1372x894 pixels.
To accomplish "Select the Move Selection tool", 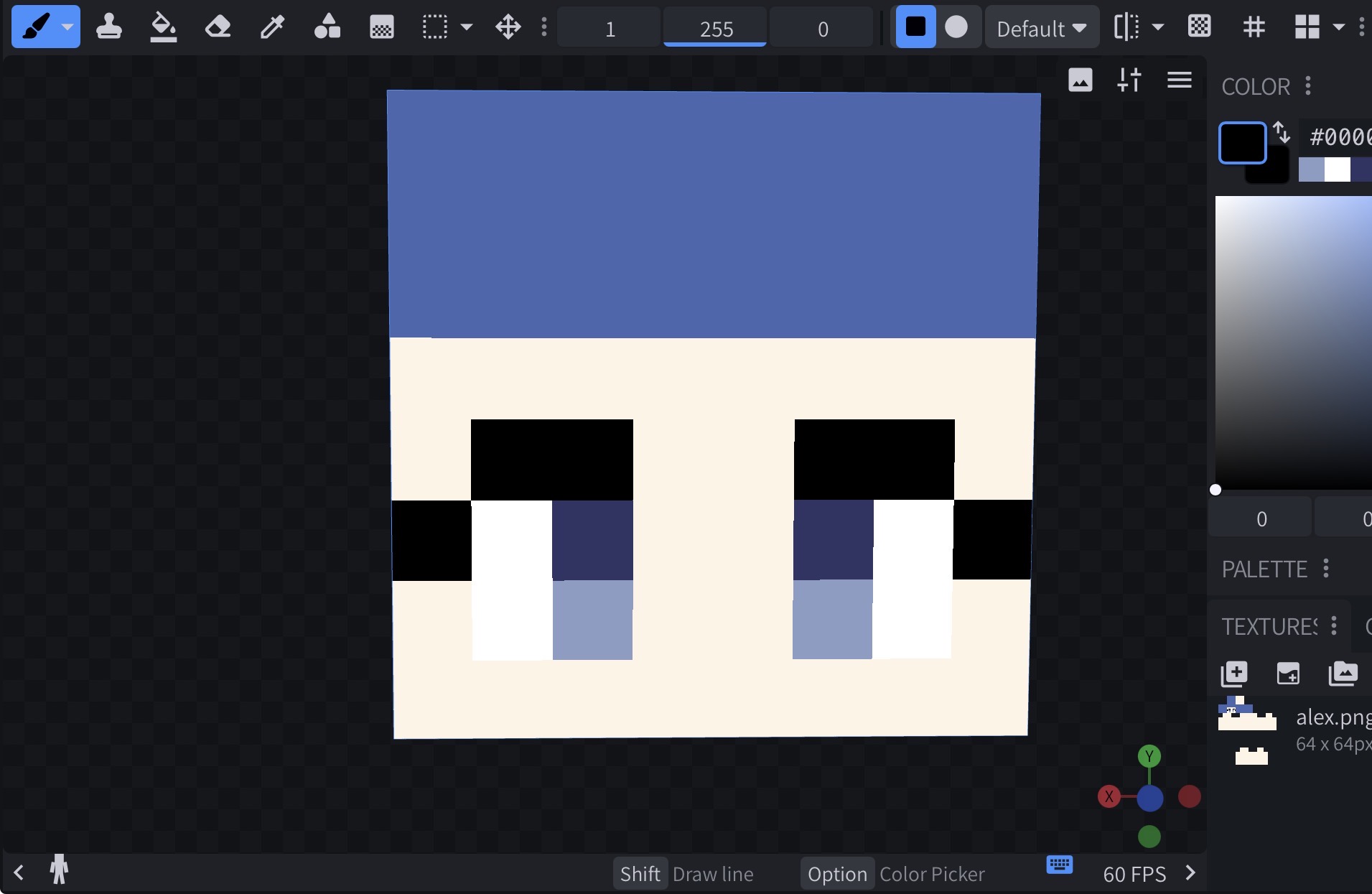I will [508, 27].
